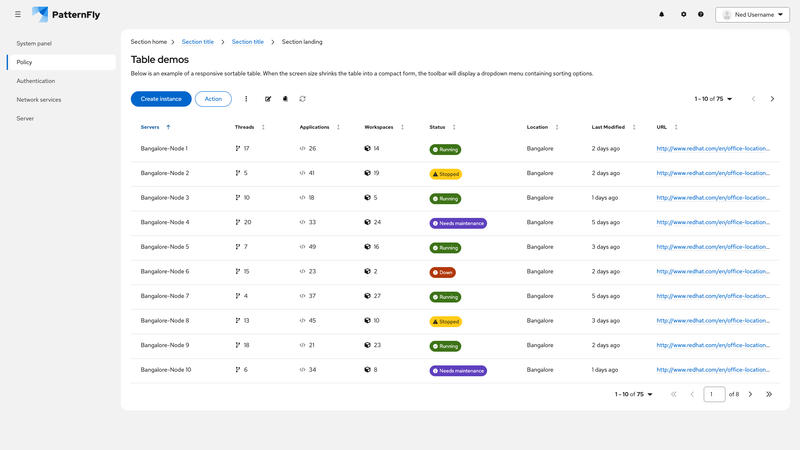Open the help question mark icon

pyautogui.click(x=701, y=14)
